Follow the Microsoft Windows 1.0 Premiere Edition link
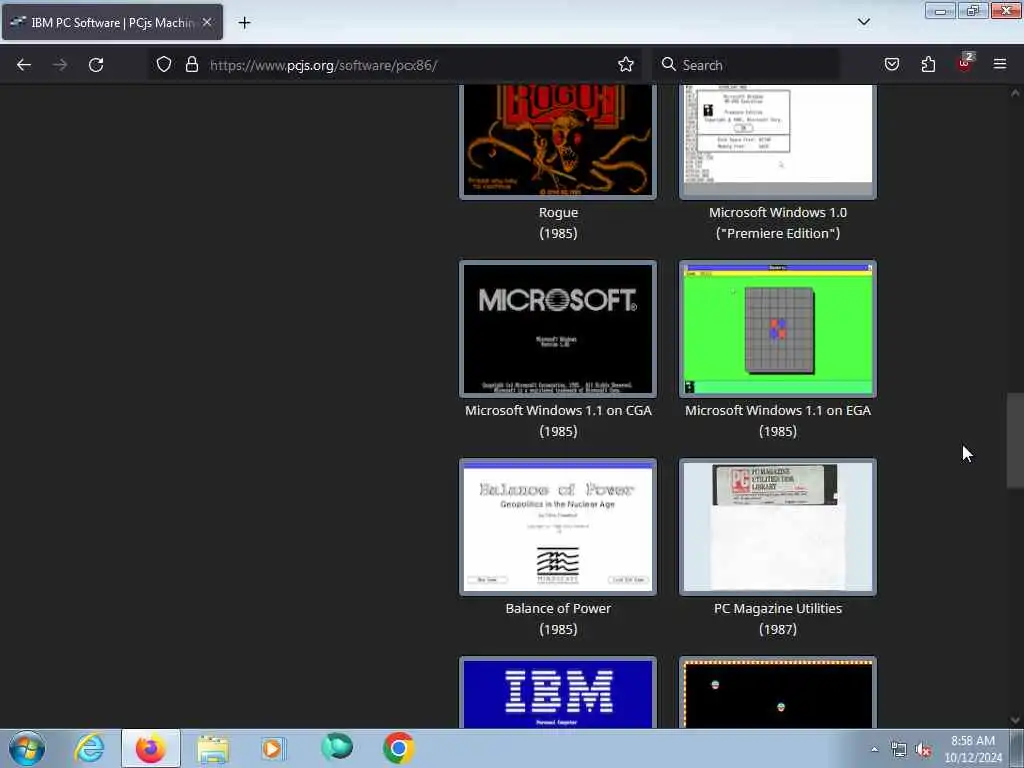 [x=778, y=223]
